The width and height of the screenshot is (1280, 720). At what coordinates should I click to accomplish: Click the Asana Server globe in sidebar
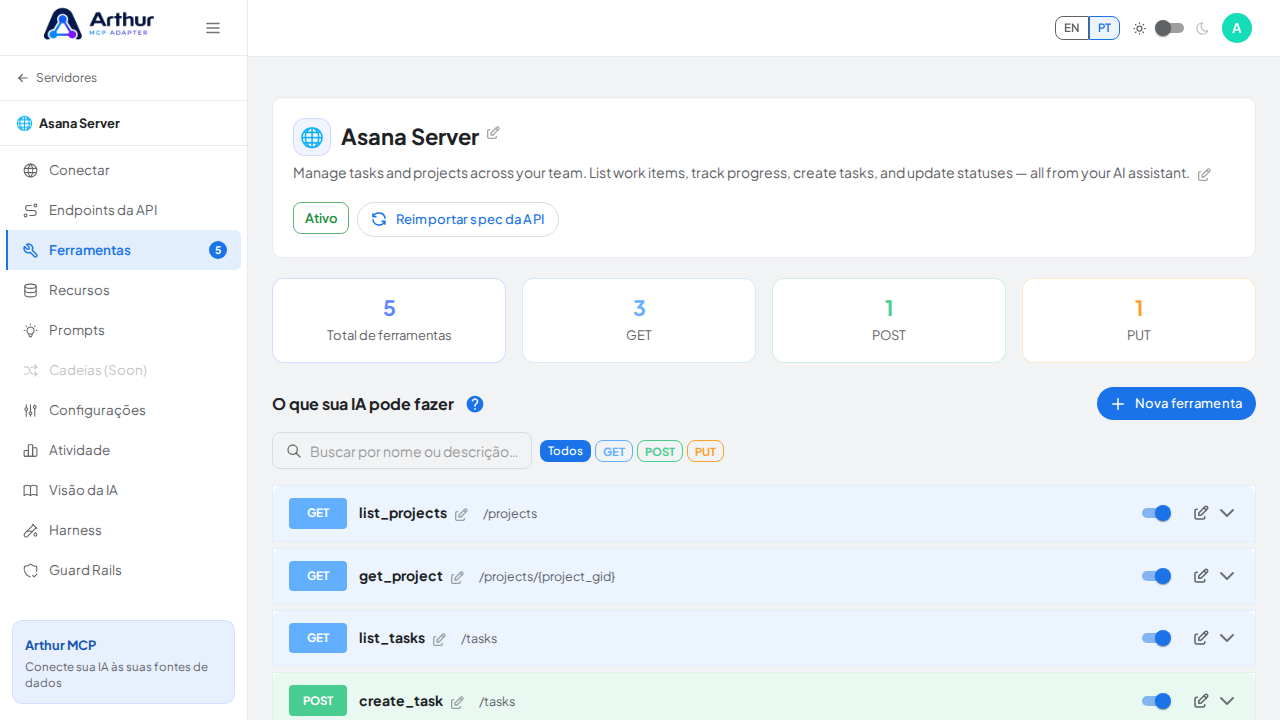pyautogui.click(x=24, y=124)
